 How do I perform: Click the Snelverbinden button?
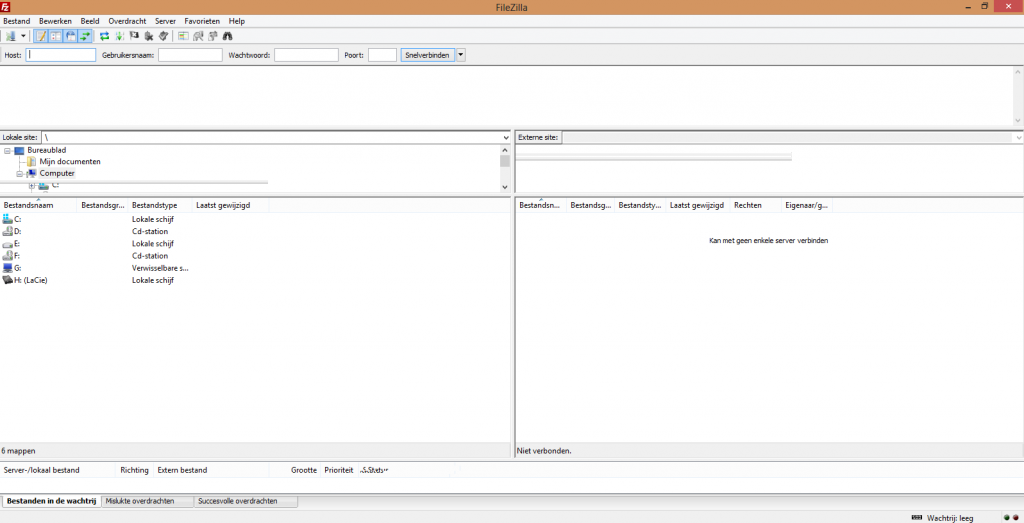(428, 55)
